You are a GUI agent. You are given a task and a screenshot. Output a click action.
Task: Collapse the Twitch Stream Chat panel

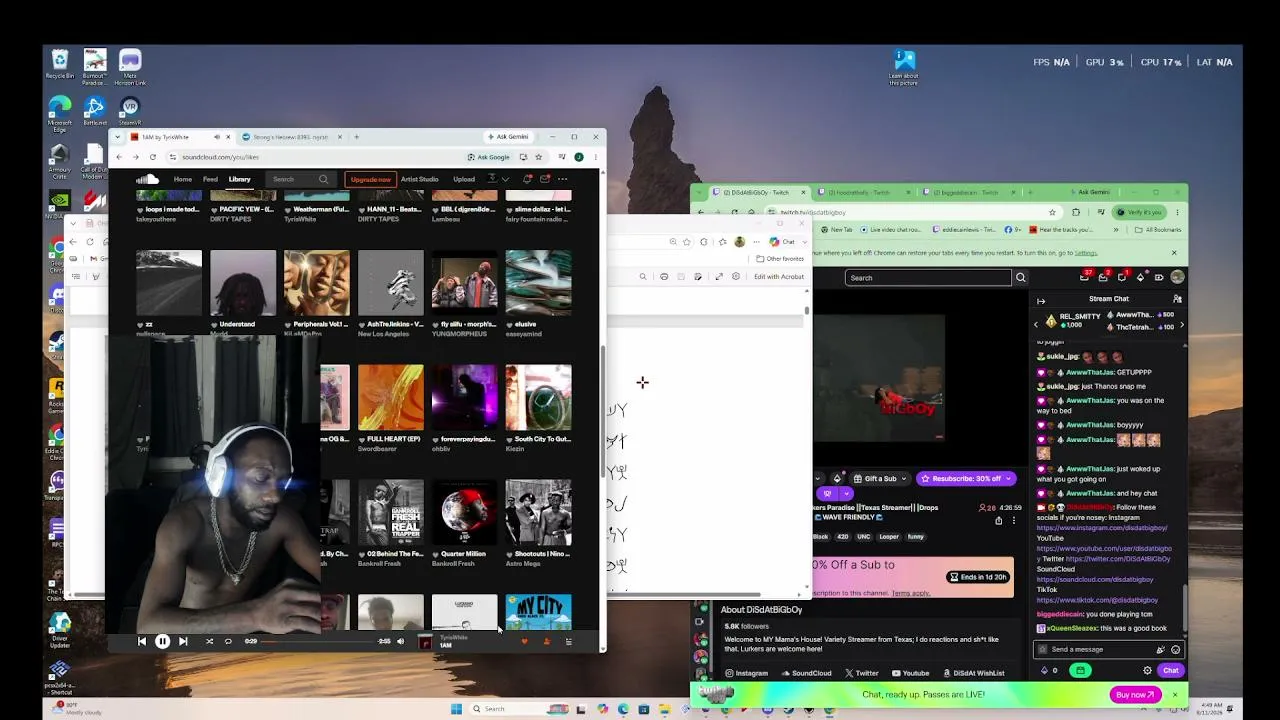tap(1041, 300)
